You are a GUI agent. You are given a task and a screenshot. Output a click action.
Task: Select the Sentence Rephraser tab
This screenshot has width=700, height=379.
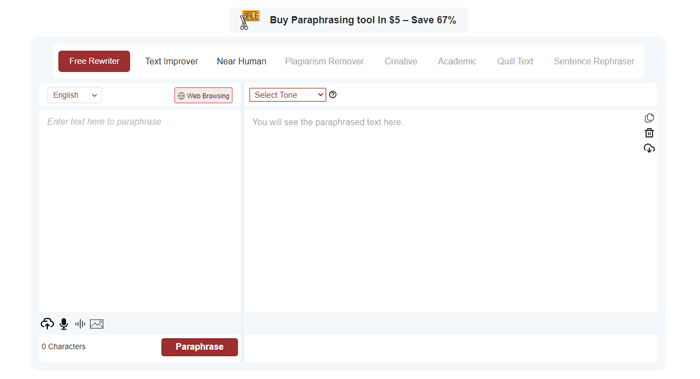point(594,61)
